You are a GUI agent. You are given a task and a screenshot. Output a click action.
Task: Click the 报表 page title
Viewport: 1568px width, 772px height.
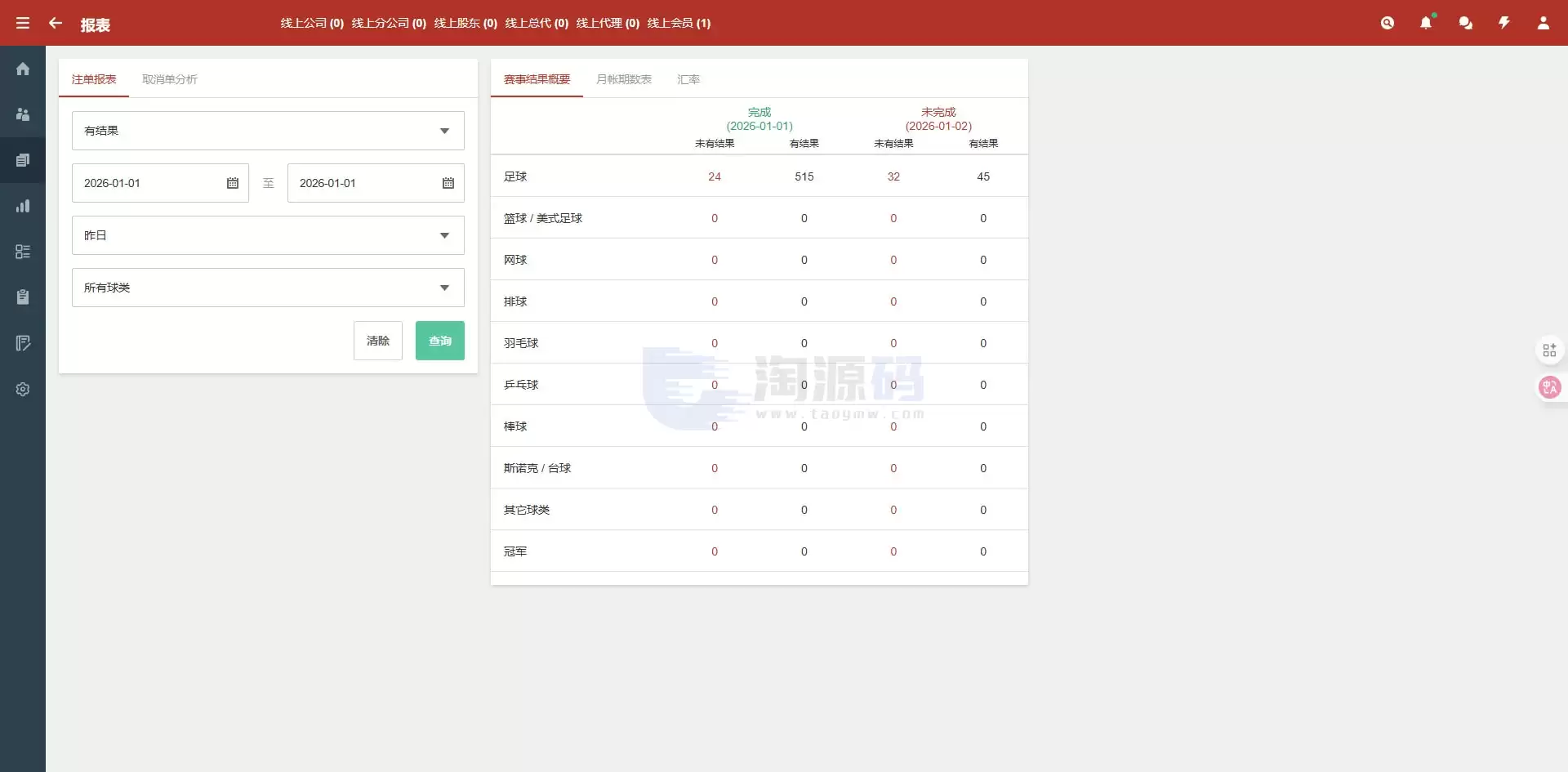click(96, 25)
